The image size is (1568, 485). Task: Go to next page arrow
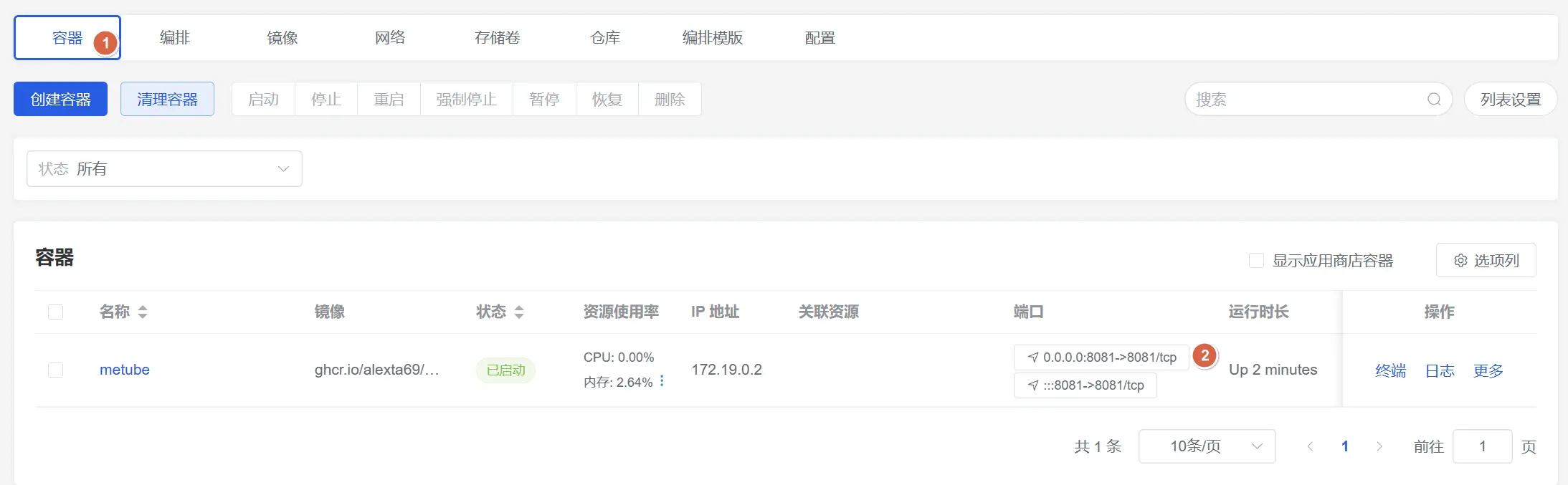click(1379, 446)
